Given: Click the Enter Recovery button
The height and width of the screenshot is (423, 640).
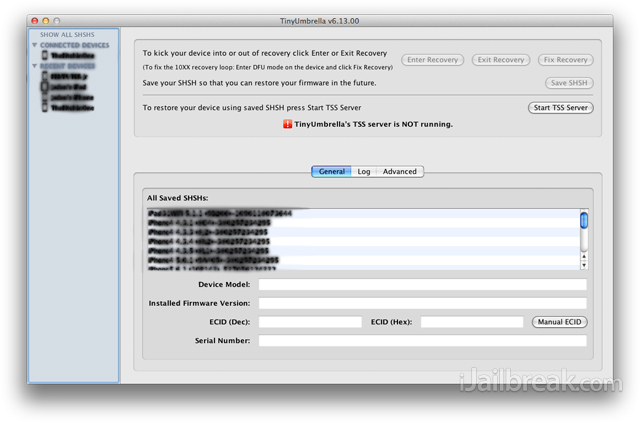Looking at the screenshot, I should (x=432, y=60).
